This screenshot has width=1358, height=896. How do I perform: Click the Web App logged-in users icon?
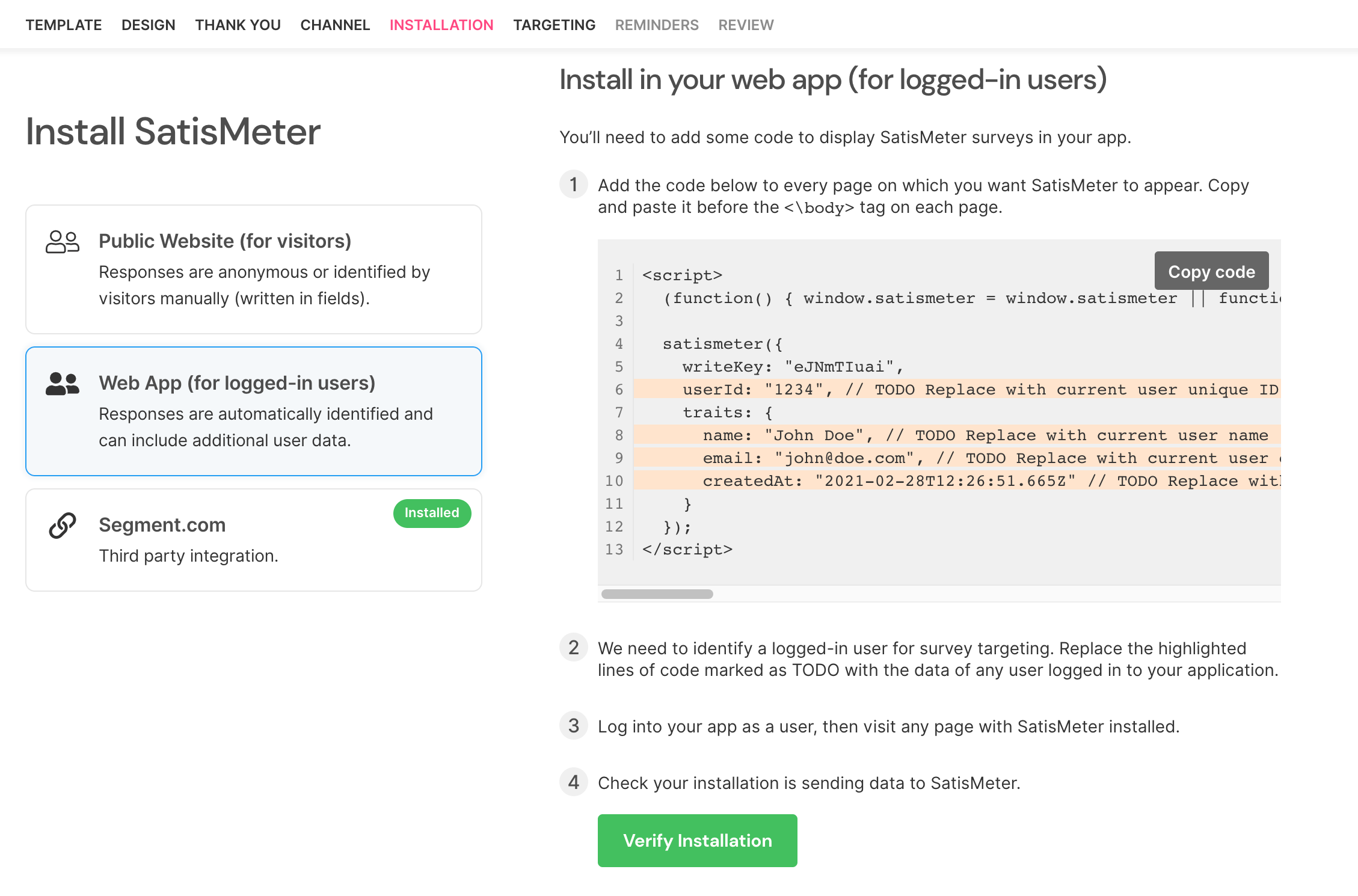pos(63,384)
